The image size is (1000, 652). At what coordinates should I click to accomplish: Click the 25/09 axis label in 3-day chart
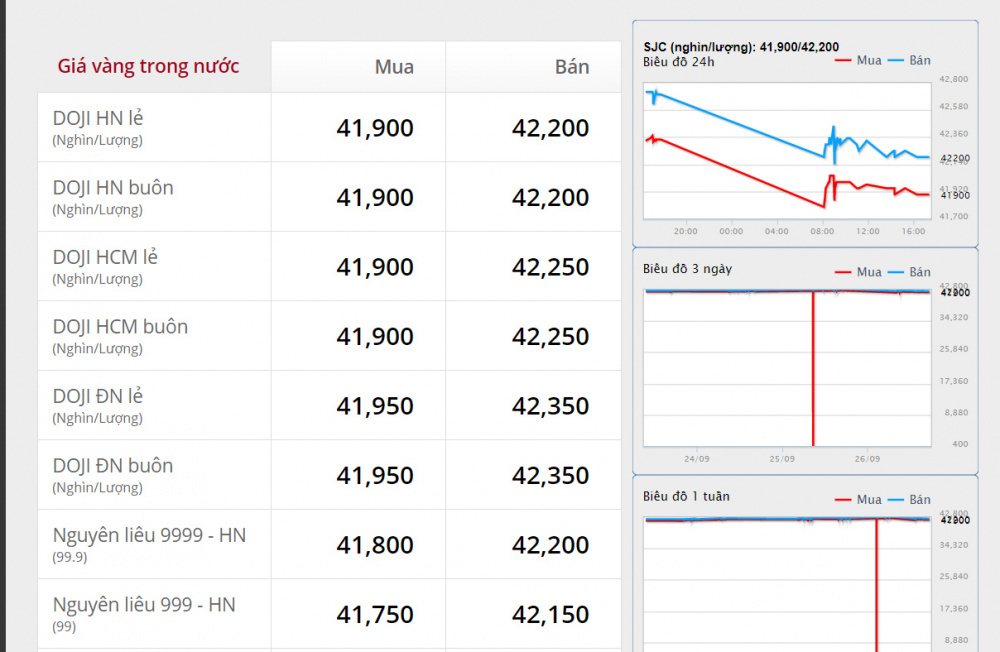click(x=782, y=459)
